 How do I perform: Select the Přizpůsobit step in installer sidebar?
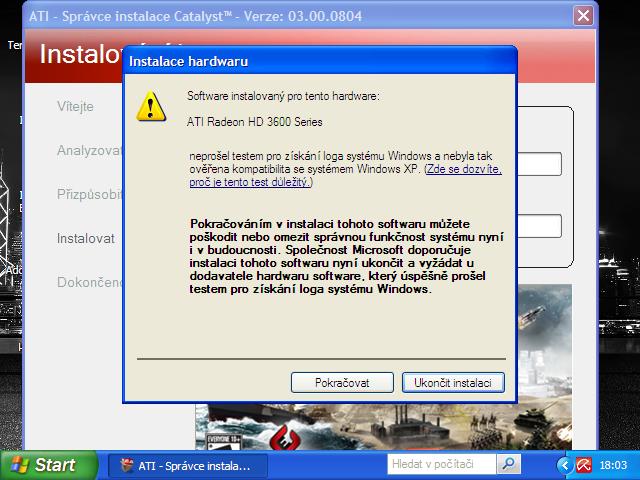pyautogui.click(x=89, y=194)
